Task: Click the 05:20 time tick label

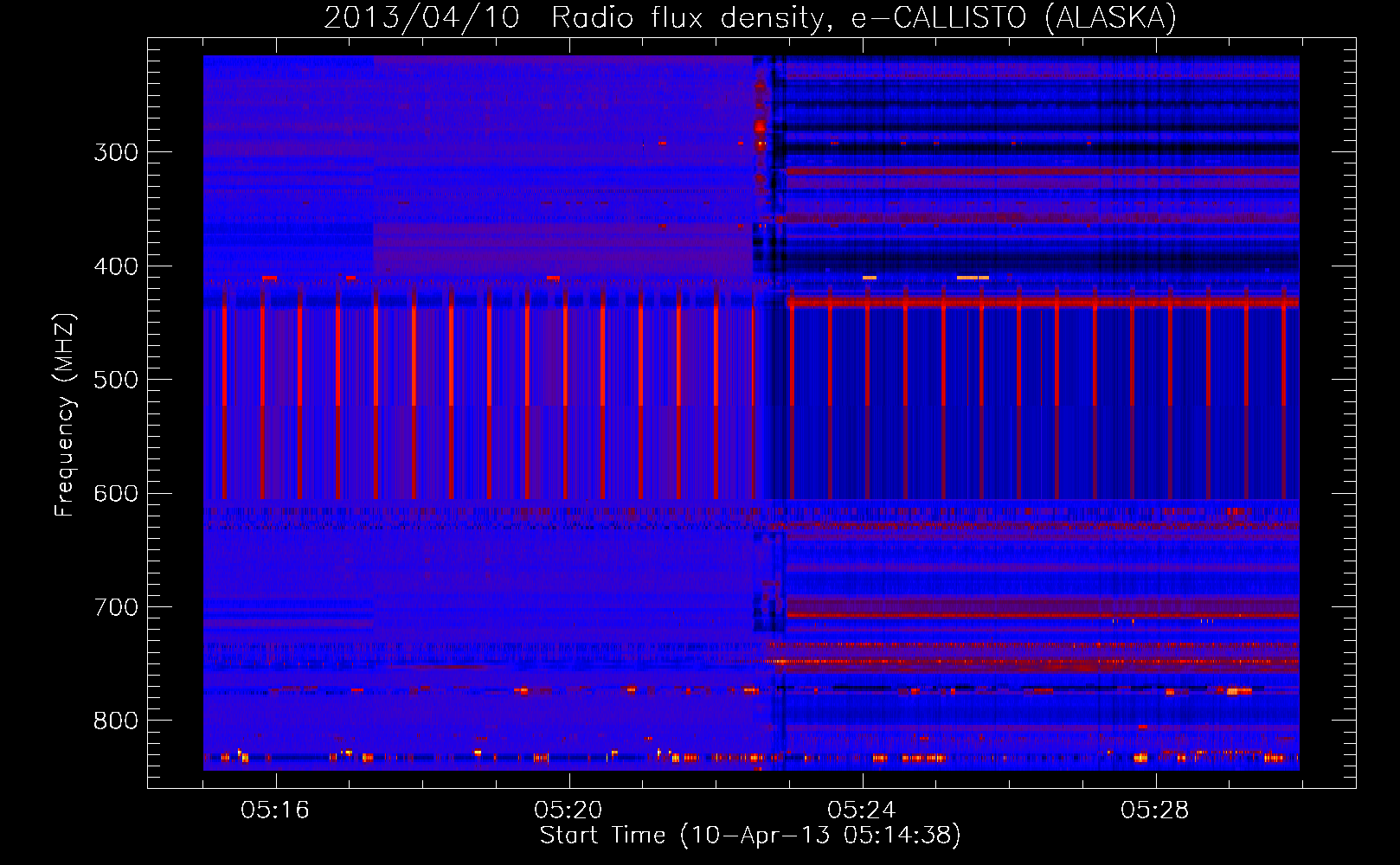Action: click(568, 810)
